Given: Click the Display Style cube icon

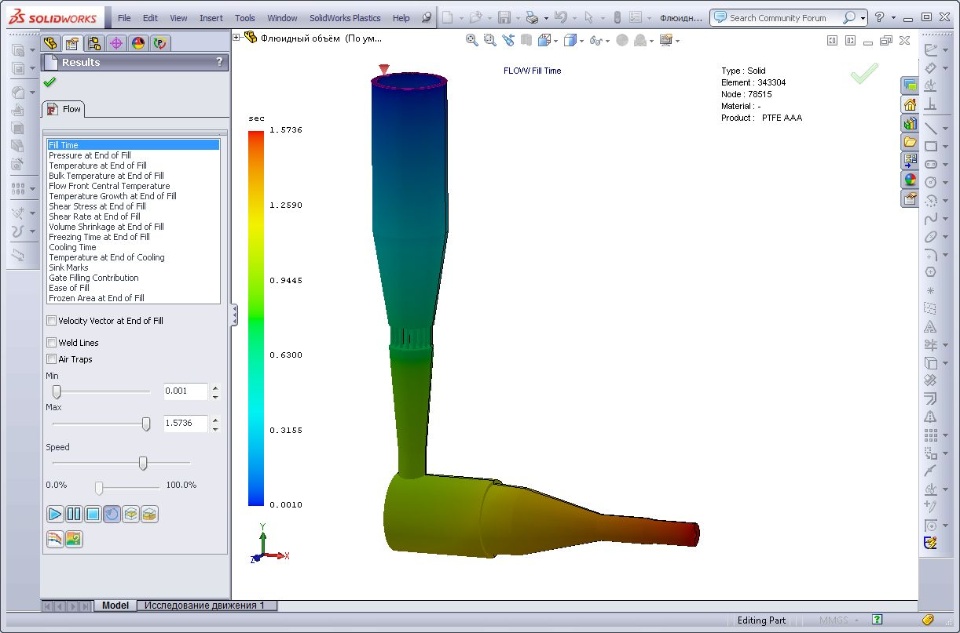Looking at the screenshot, I should [570, 40].
